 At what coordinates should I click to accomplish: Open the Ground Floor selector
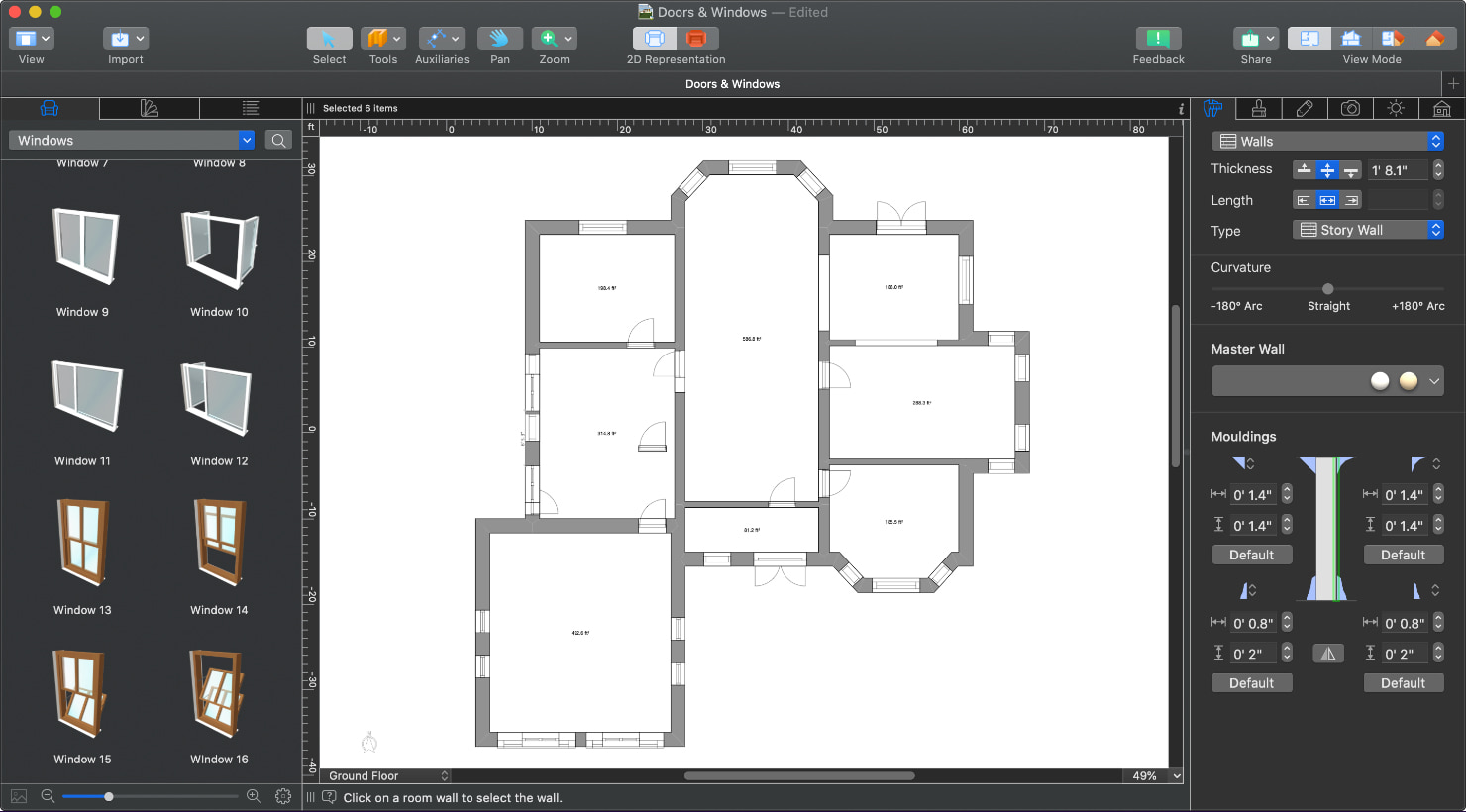385,775
